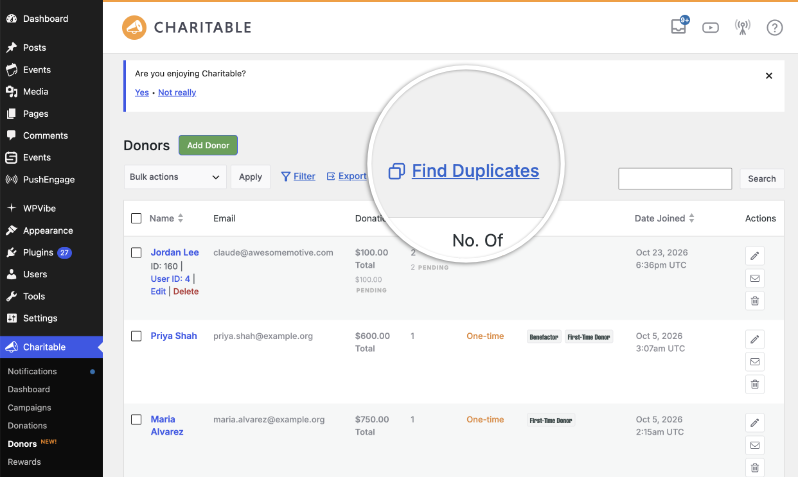This screenshot has height=477, width=798.
Task: Open Campaigns under Charitable submenu
Action: pos(29,408)
